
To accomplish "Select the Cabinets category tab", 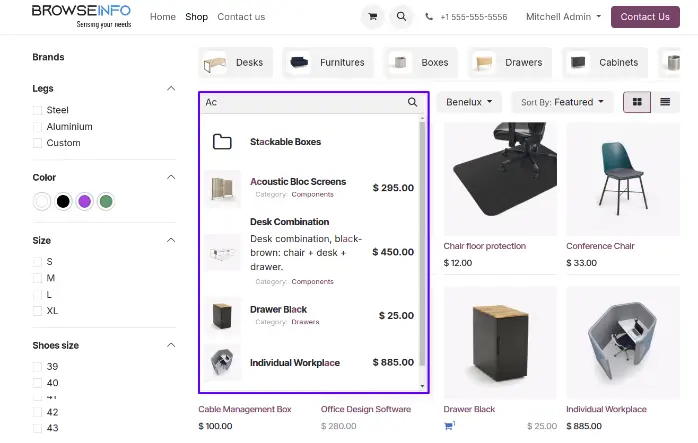I will click(x=605, y=63).
